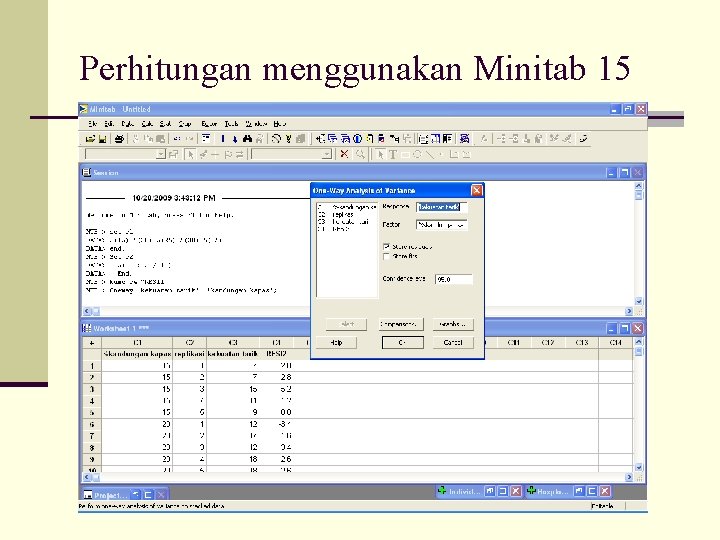Click the kekuatan tarik column name cell
This screenshot has height=540, width=720.
233,354
